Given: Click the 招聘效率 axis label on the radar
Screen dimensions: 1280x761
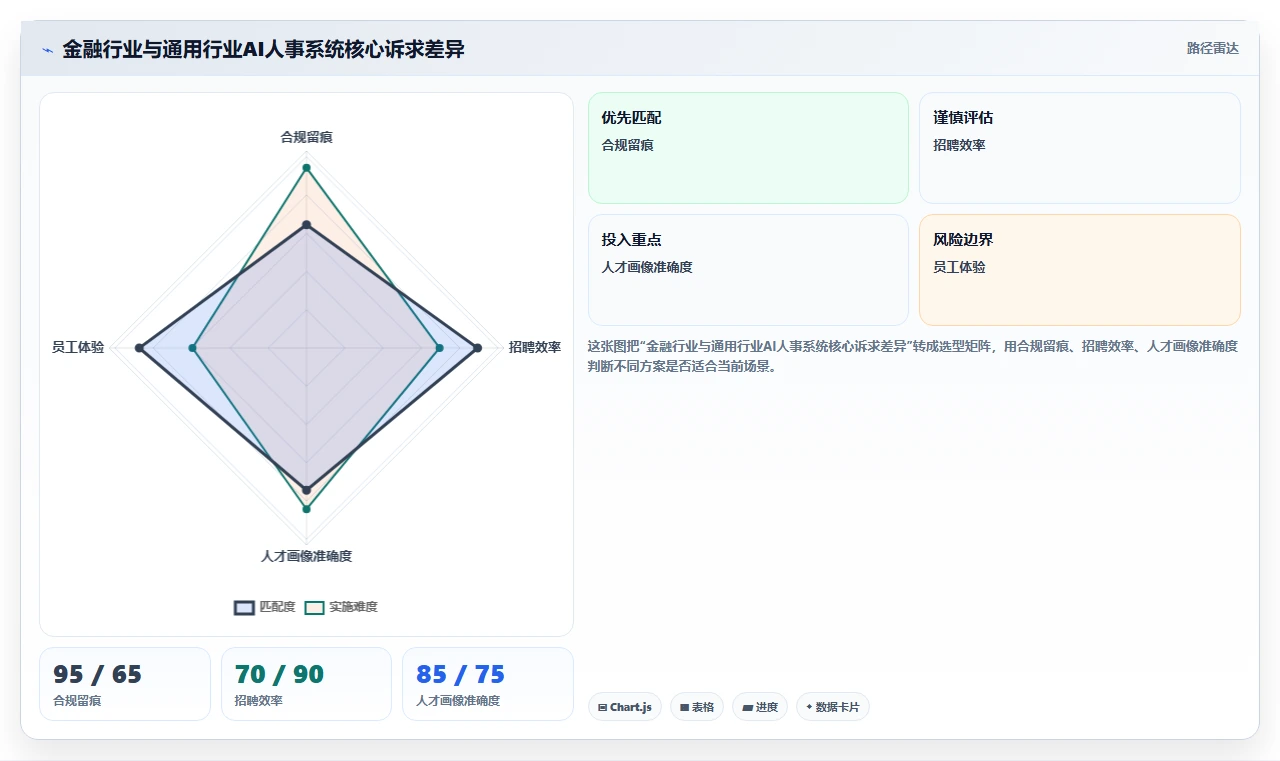Looking at the screenshot, I should [x=535, y=348].
